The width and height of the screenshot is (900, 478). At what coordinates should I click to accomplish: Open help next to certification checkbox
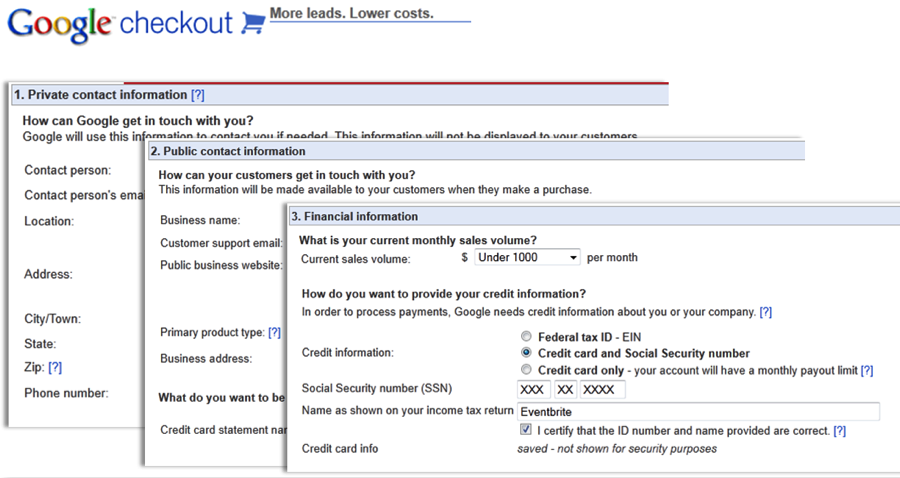tap(840, 431)
